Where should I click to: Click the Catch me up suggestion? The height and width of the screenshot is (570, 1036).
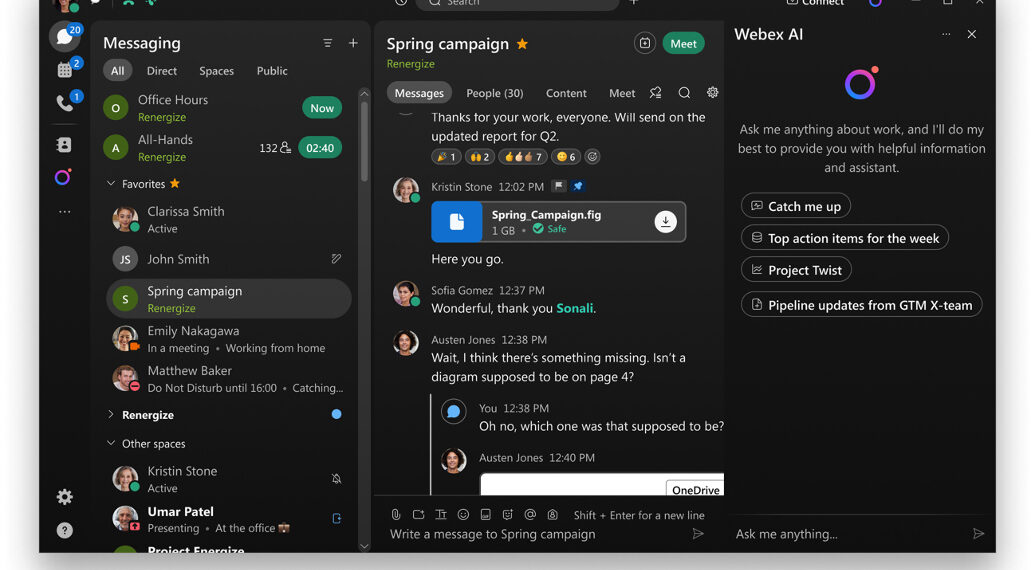(x=795, y=206)
